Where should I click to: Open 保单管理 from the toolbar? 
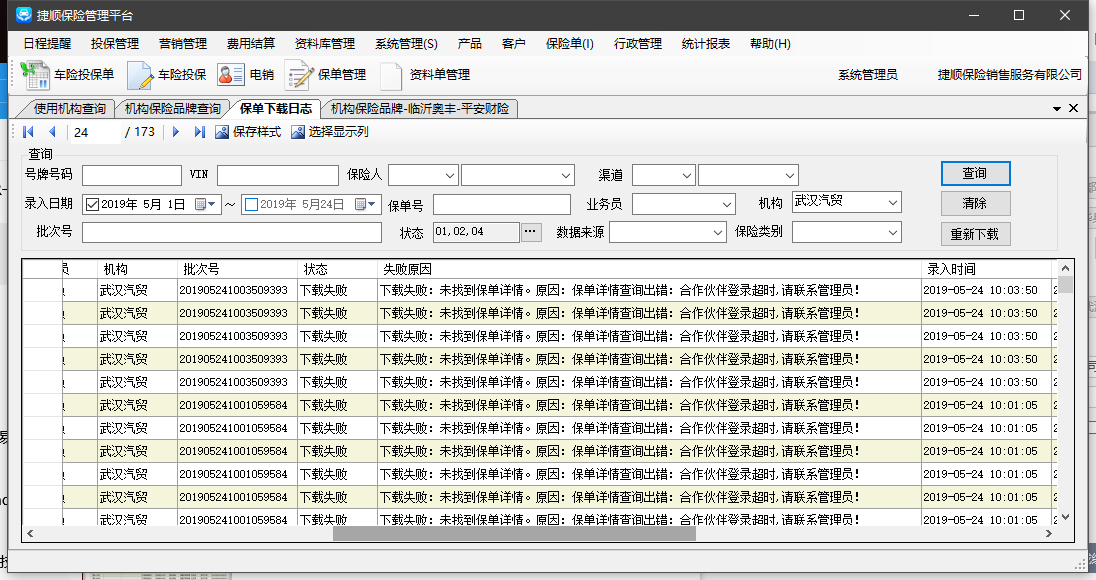pyautogui.click(x=326, y=75)
